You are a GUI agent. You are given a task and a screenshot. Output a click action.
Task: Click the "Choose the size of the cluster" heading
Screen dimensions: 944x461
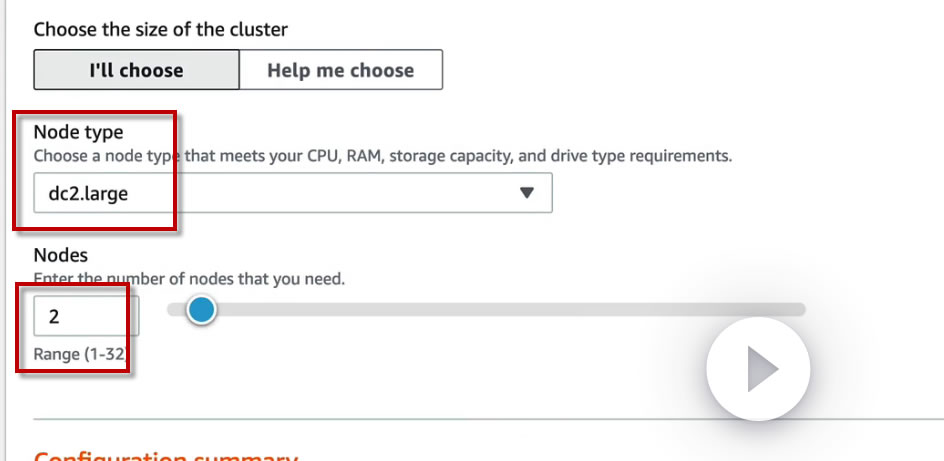161,29
